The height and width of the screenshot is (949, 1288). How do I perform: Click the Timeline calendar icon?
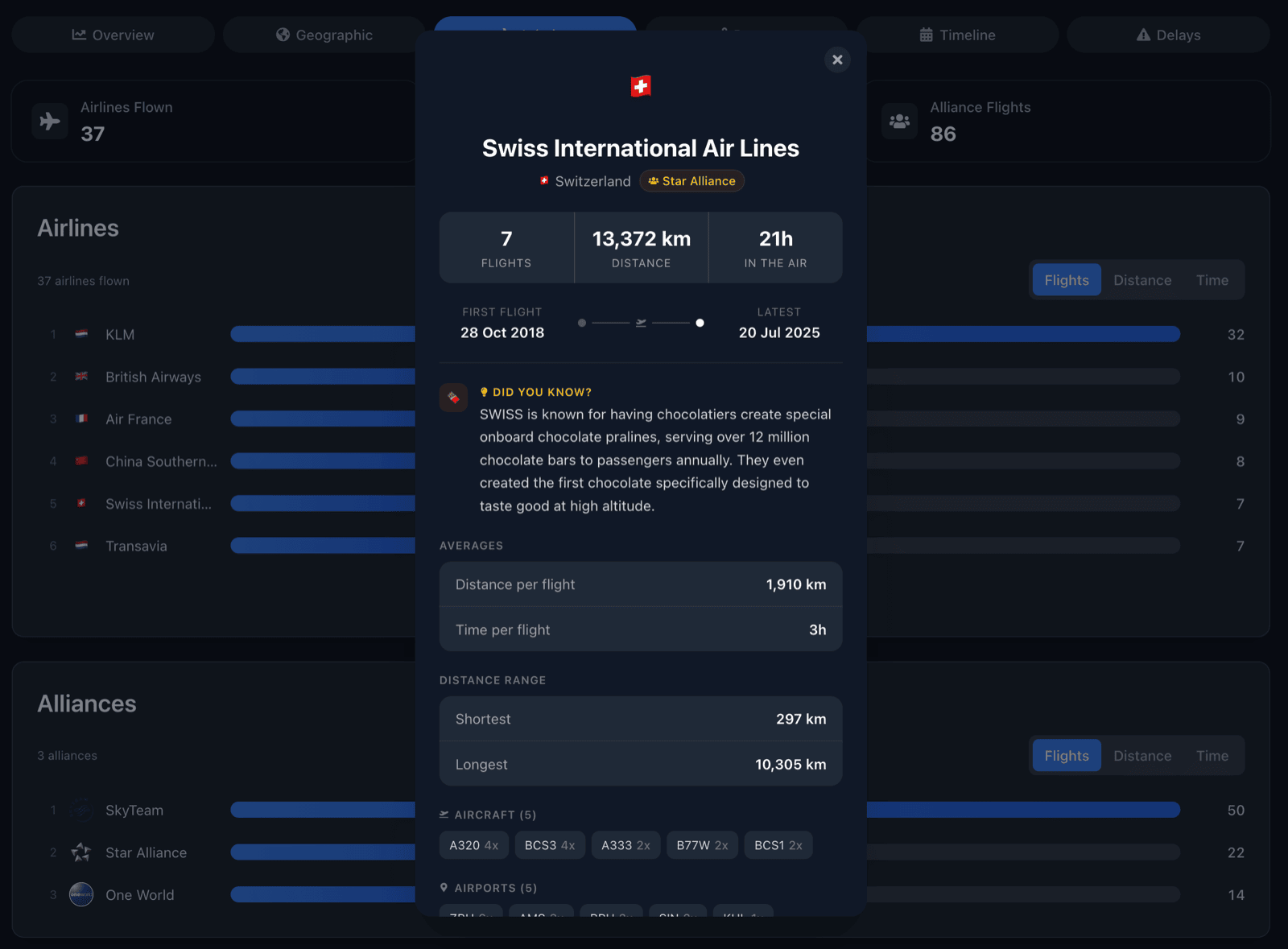(x=927, y=35)
